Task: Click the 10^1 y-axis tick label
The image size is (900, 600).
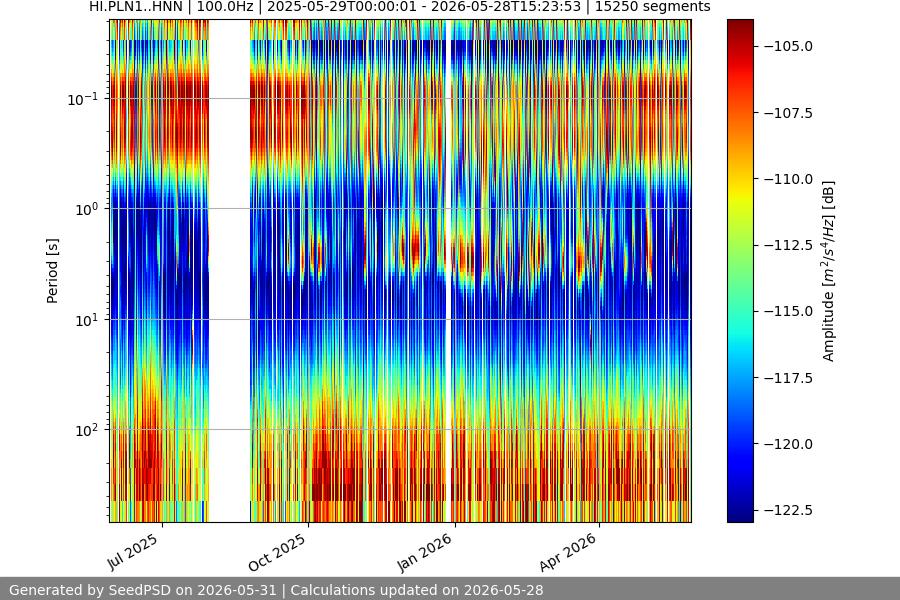Action: 87,320
